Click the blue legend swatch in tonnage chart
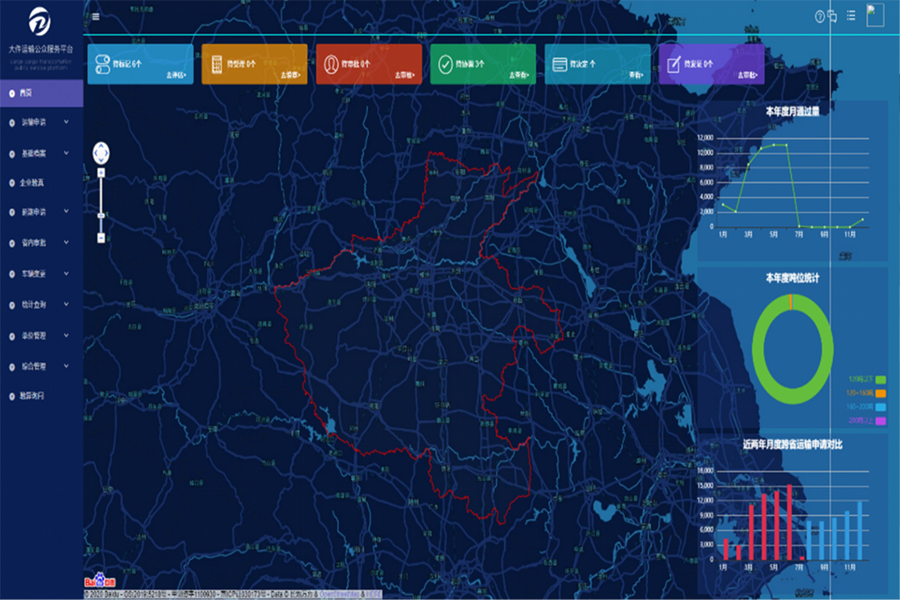The image size is (900, 600). pyautogui.click(x=880, y=407)
